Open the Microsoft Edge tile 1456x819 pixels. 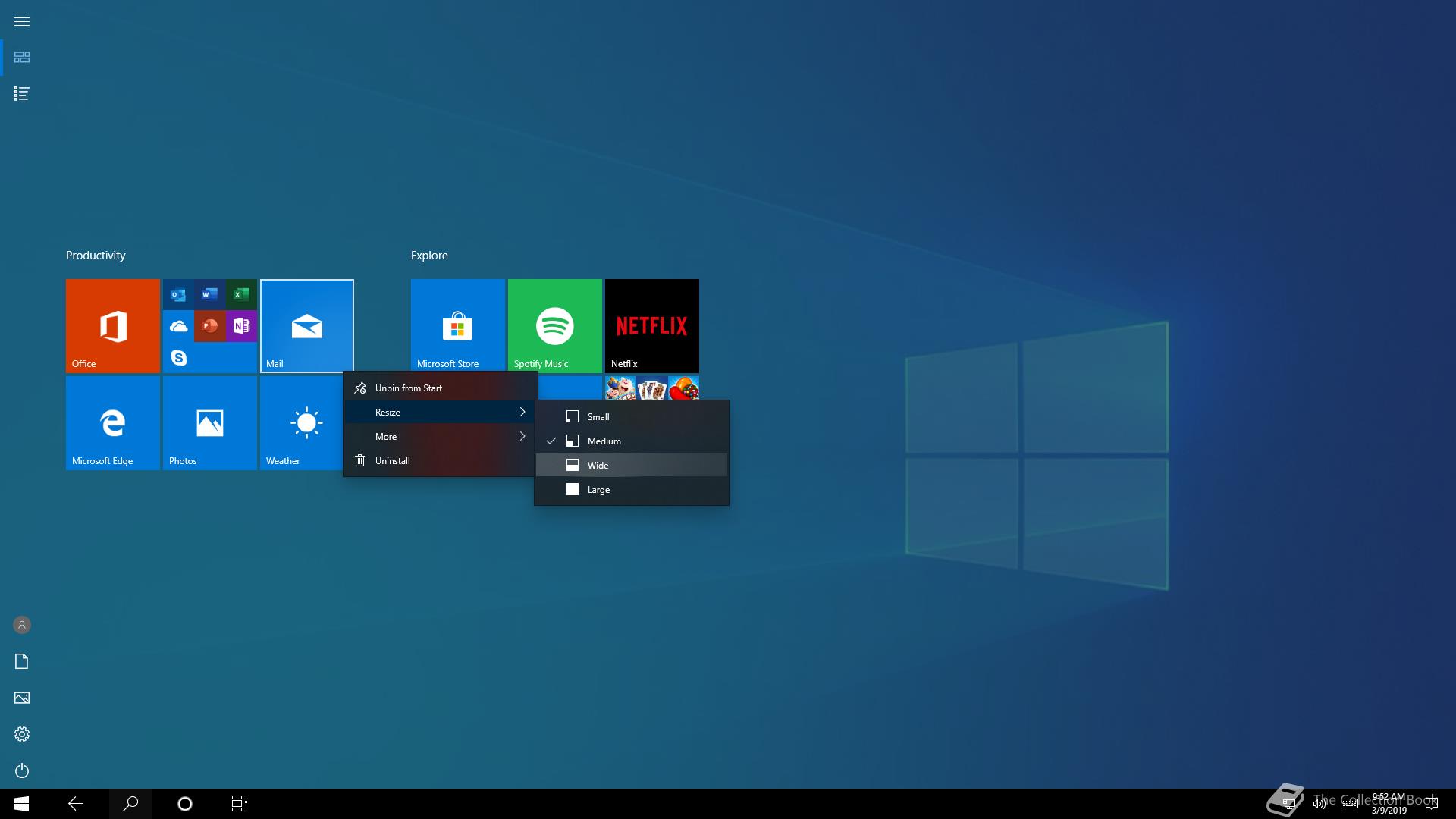[x=113, y=423]
